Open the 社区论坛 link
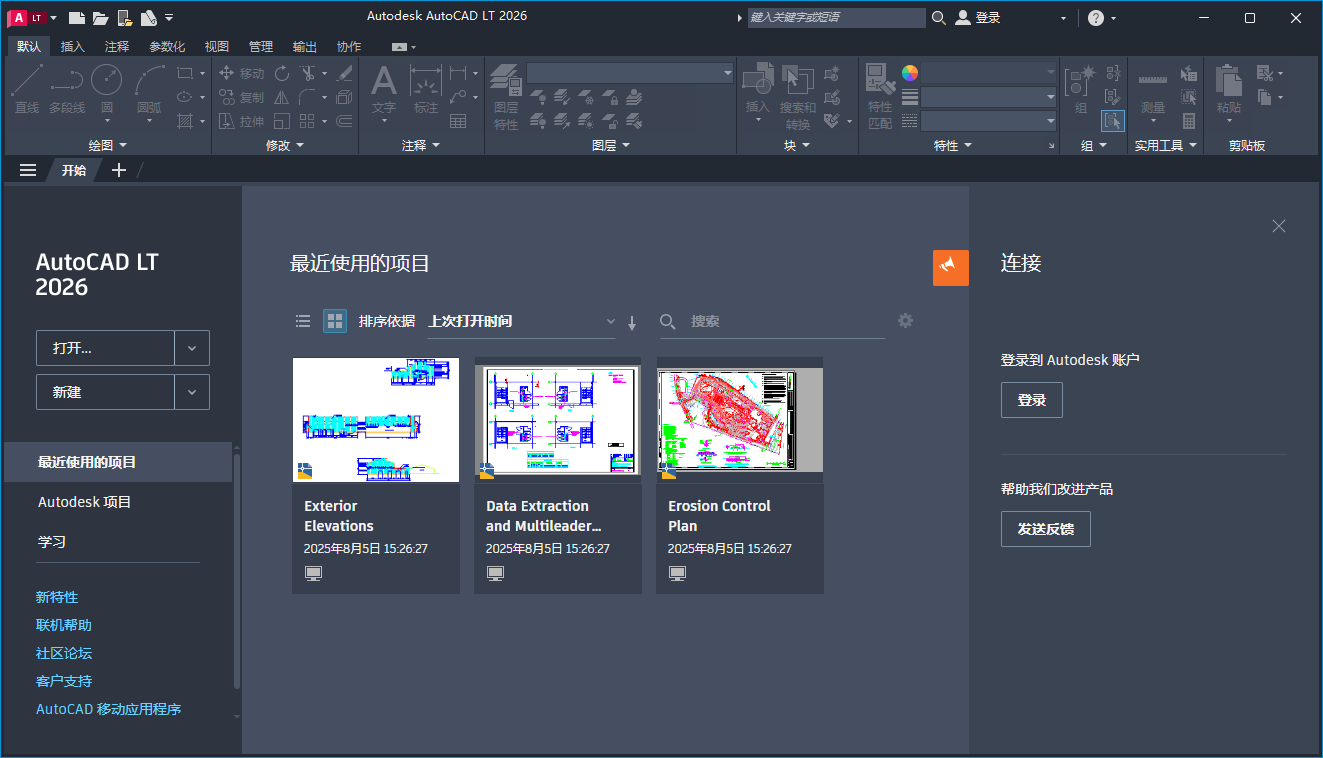This screenshot has width=1323, height=758. (63, 652)
